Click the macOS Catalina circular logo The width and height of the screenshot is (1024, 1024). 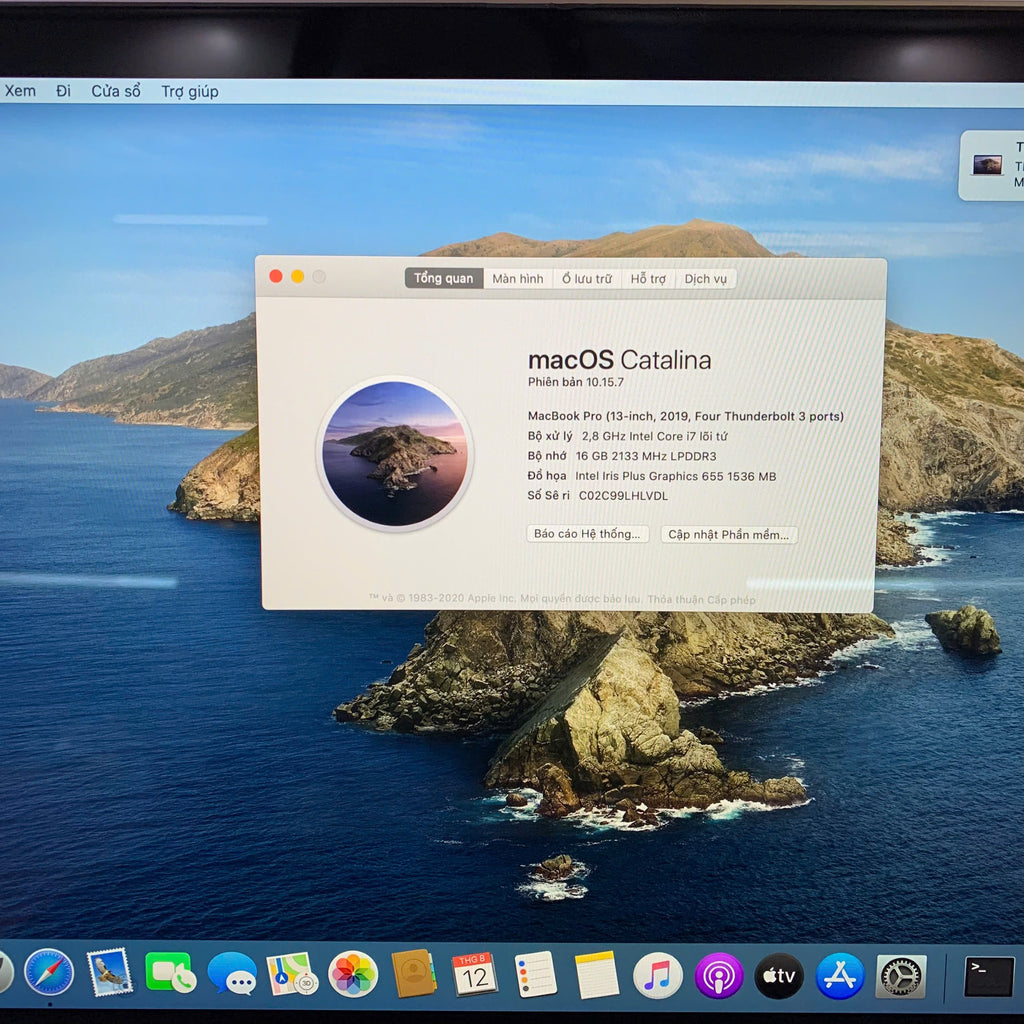(x=394, y=453)
